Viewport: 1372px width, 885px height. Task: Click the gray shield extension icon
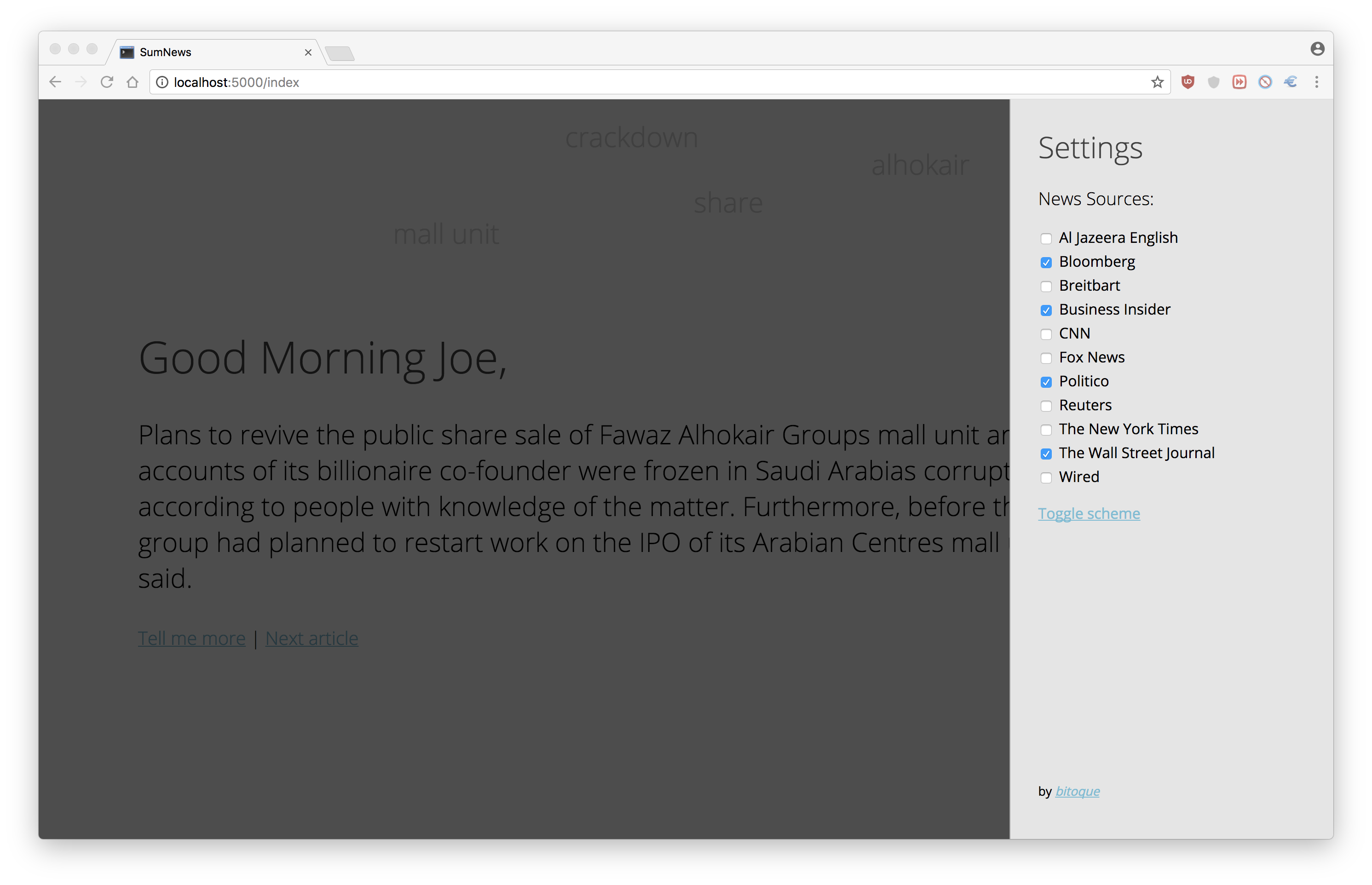1213,82
